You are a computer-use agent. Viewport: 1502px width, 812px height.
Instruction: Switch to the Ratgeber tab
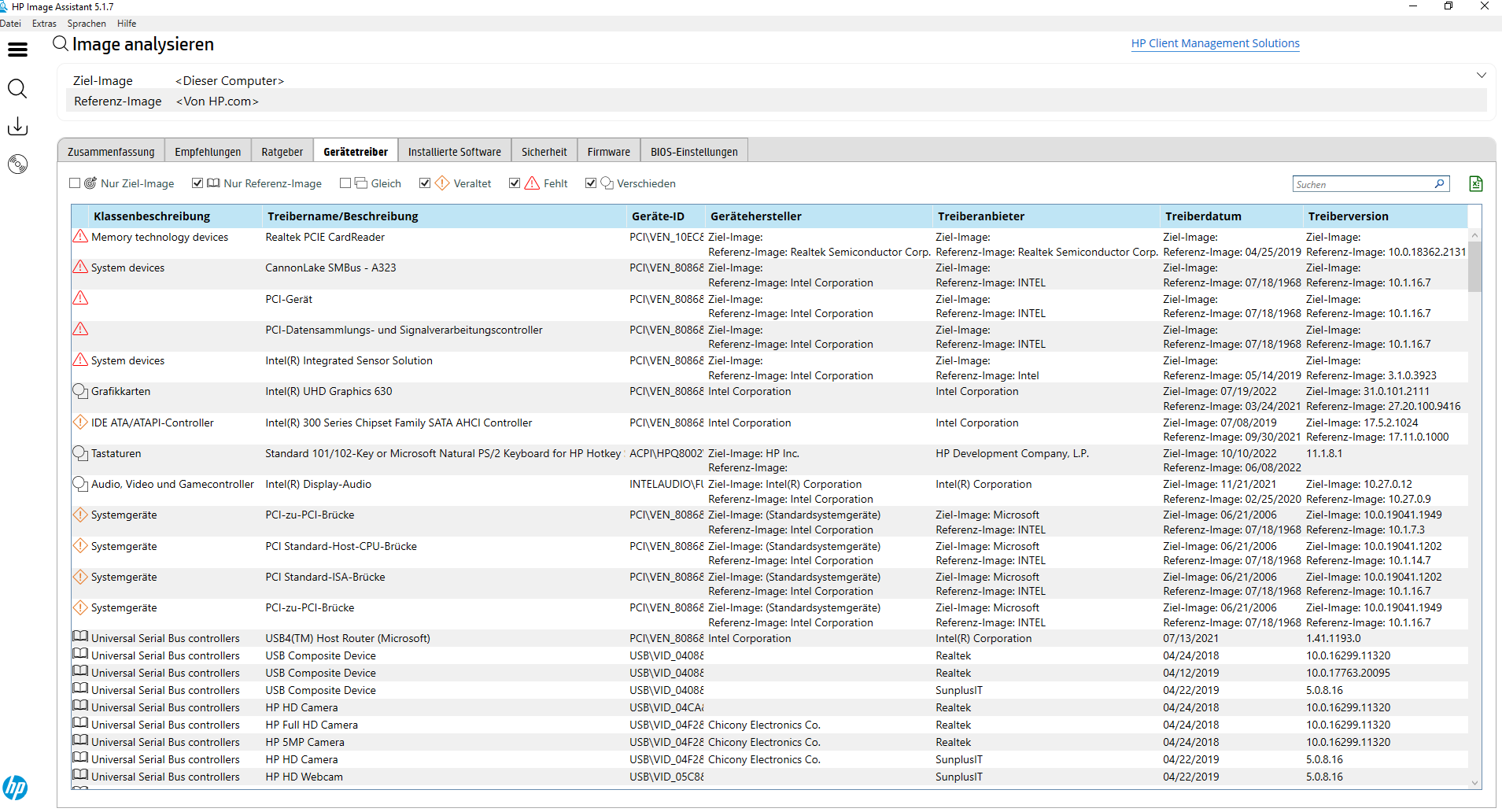coord(282,151)
